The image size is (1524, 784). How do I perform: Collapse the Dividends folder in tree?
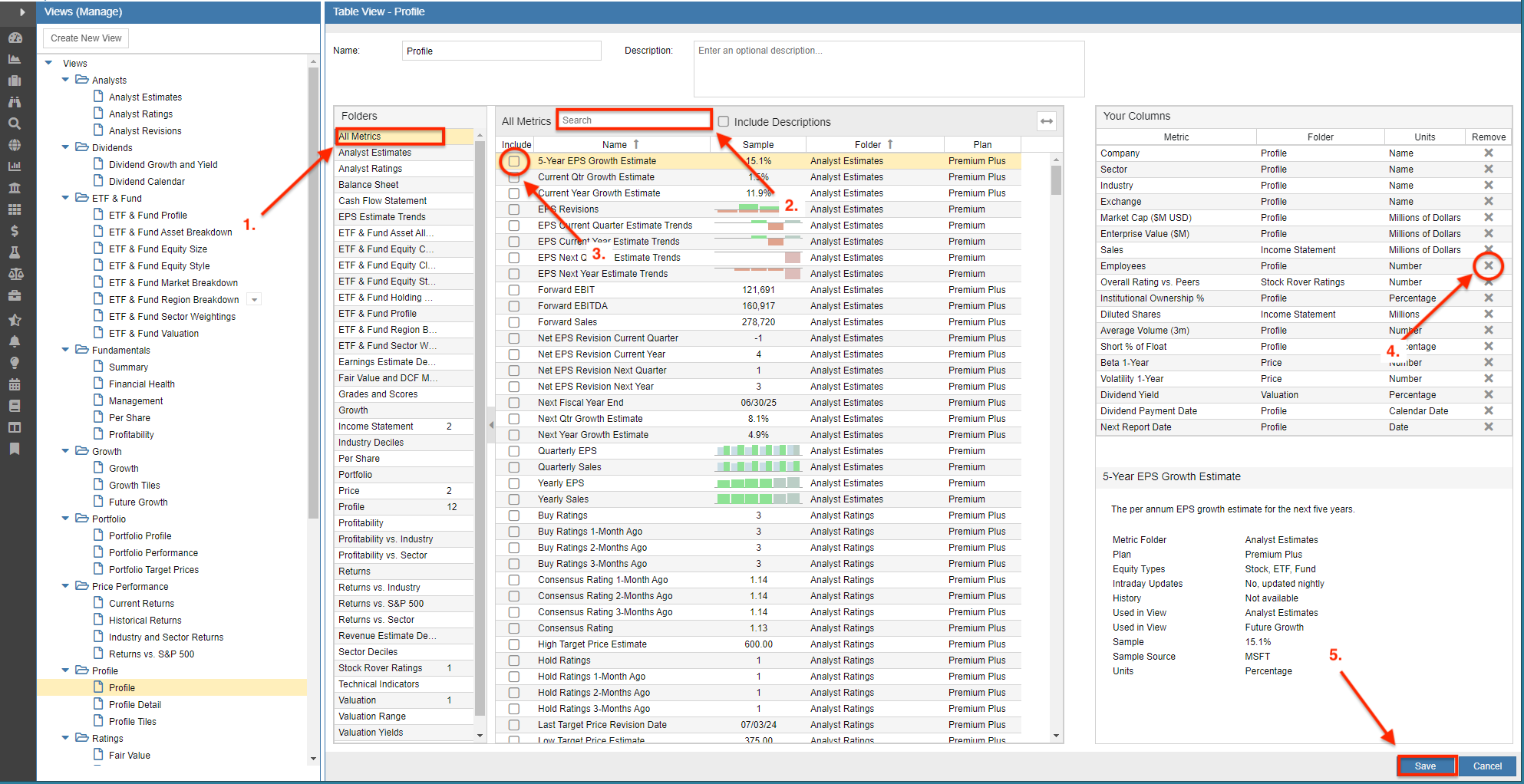66,147
